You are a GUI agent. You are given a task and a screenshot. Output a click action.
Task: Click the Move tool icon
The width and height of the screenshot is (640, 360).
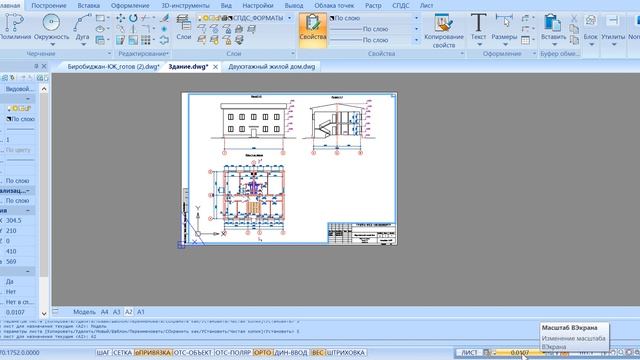coord(120,18)
